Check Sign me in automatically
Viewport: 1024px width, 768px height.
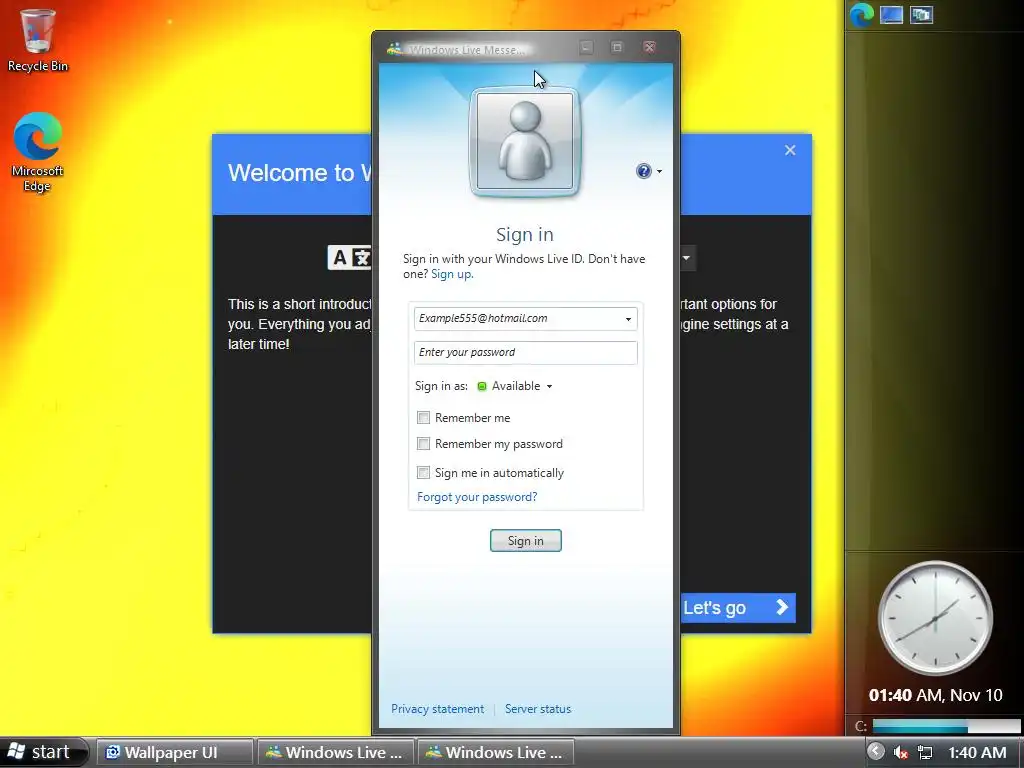pos(423,472)
